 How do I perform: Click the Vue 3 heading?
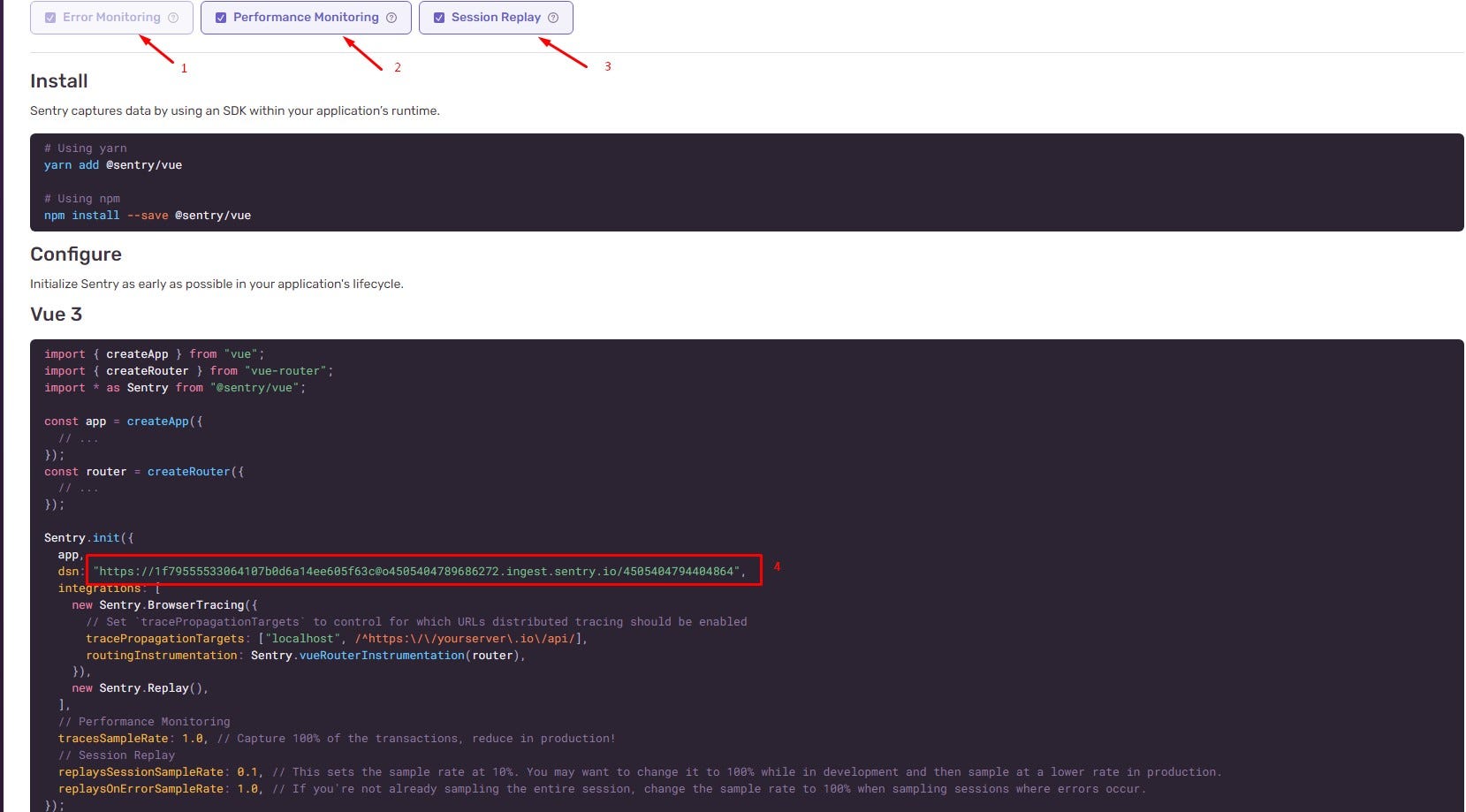pos(57,315)
